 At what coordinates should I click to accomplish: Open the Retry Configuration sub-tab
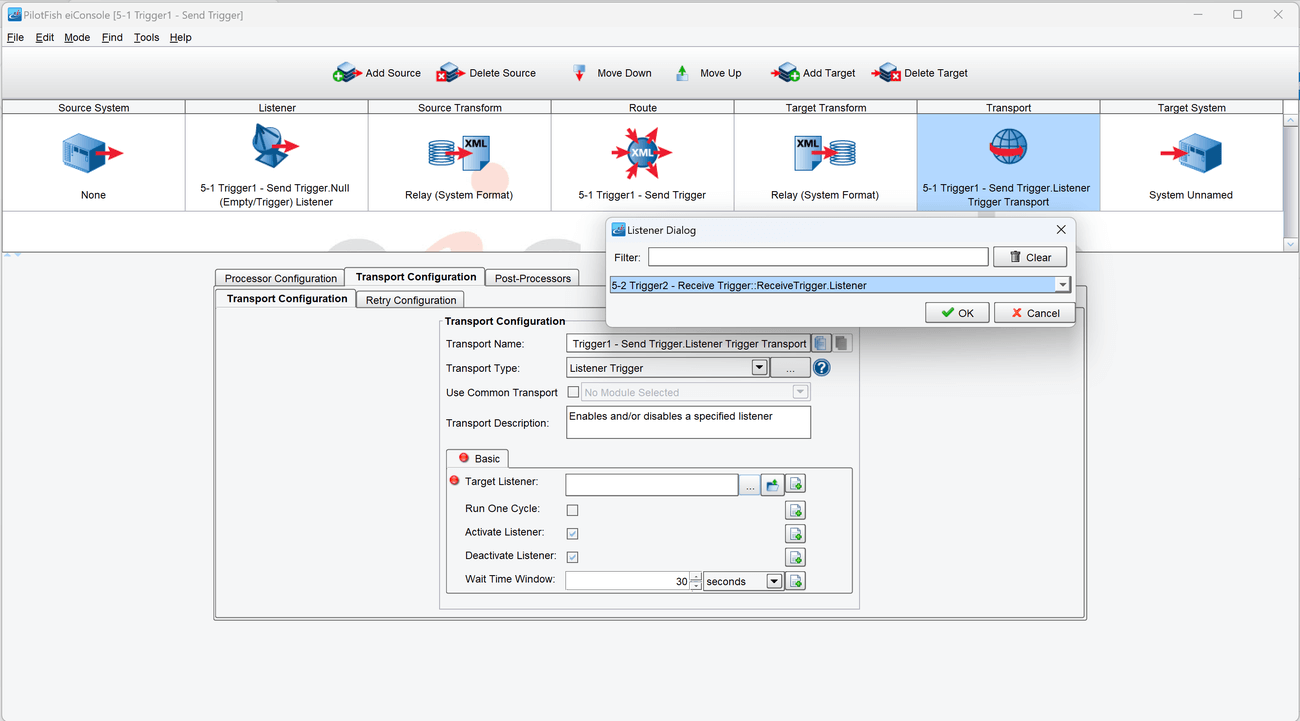tap(411, 300)
